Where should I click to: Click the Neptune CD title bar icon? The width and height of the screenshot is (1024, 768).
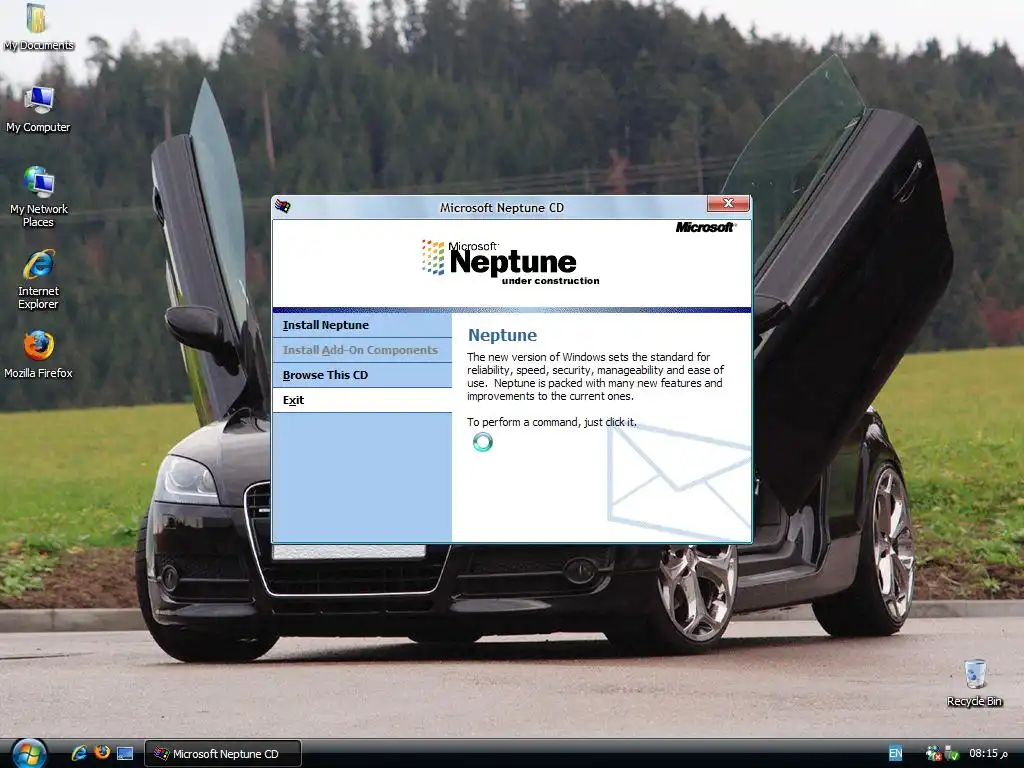(282, 207)
